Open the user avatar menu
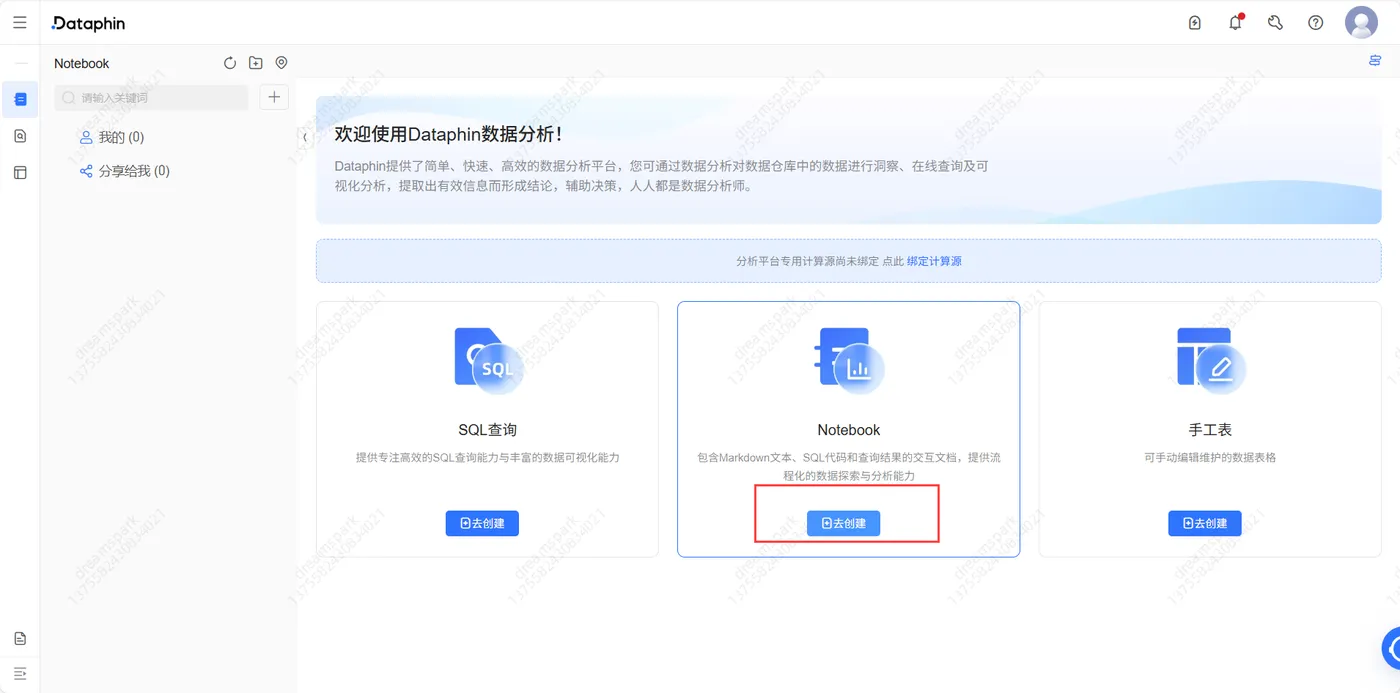 pyautogui.click(x=1361, y=22)
